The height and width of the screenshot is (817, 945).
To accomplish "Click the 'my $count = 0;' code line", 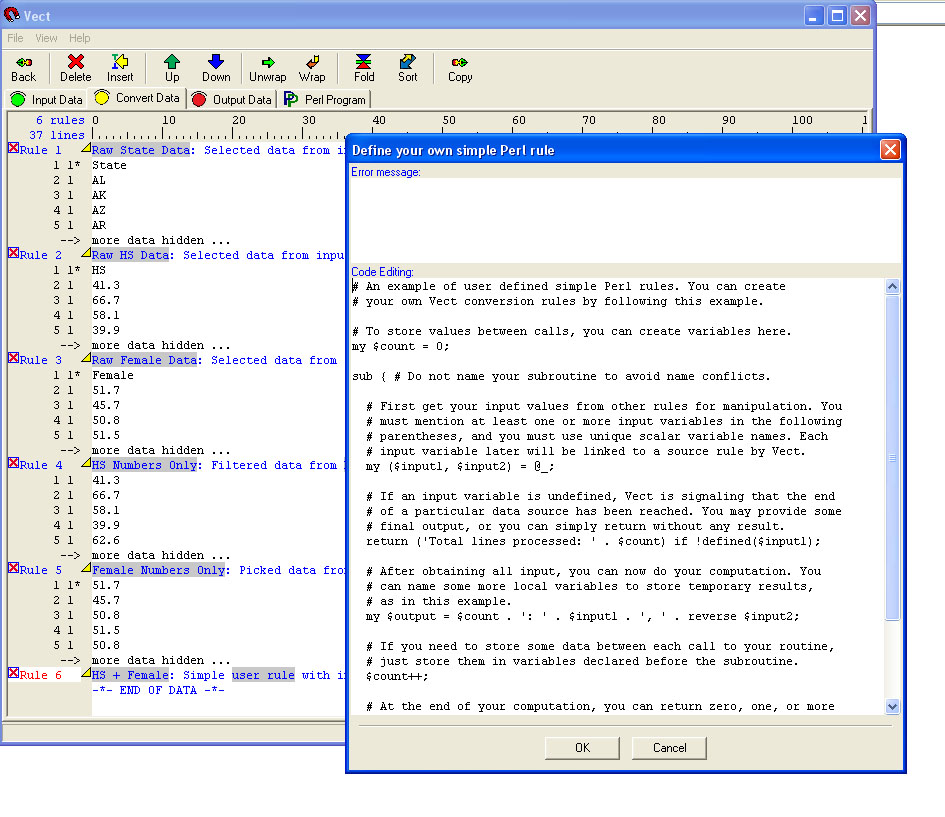I will click(x=400, y=346).
